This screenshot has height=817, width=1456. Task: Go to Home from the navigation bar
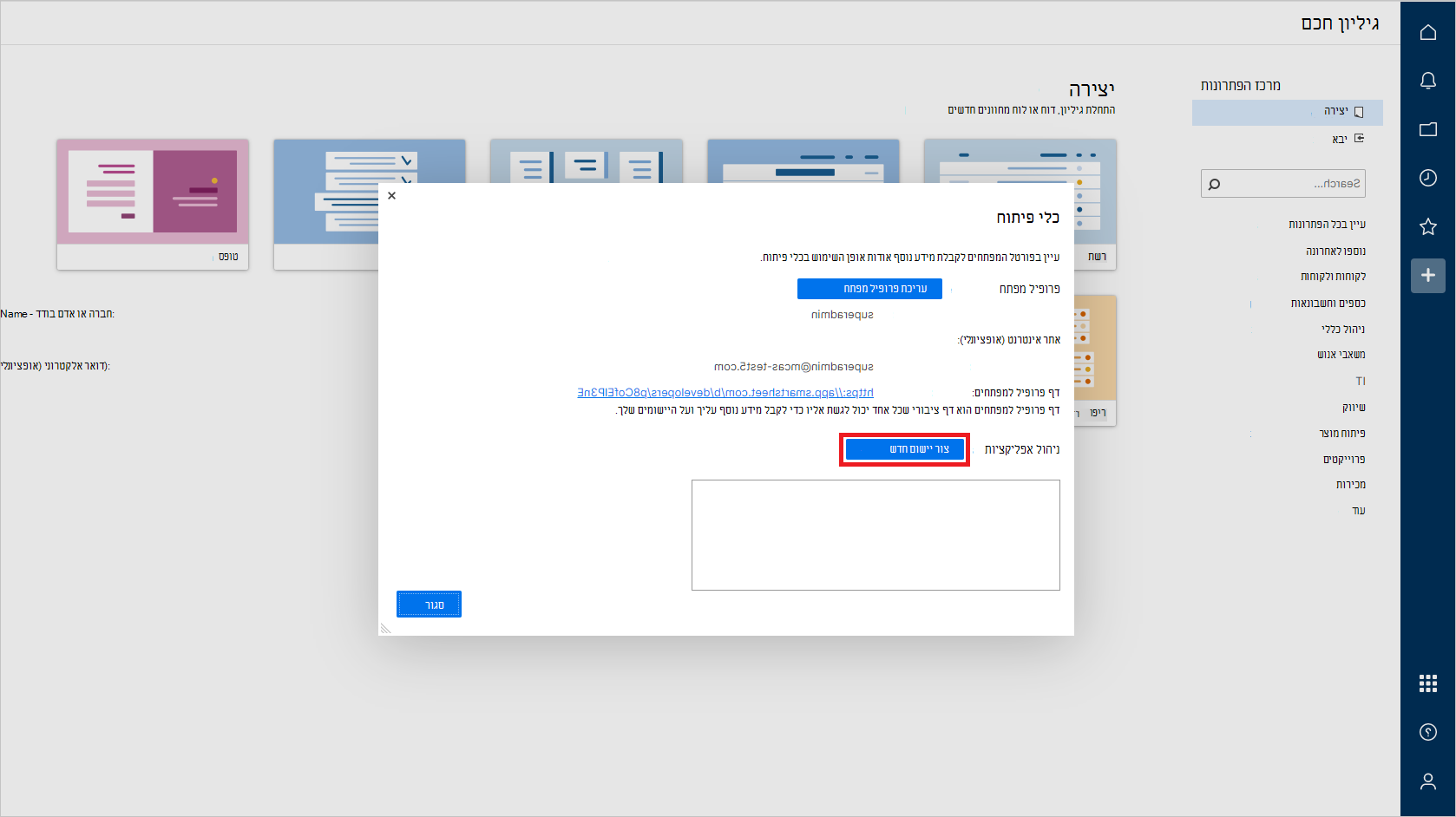pos(1427,32)
